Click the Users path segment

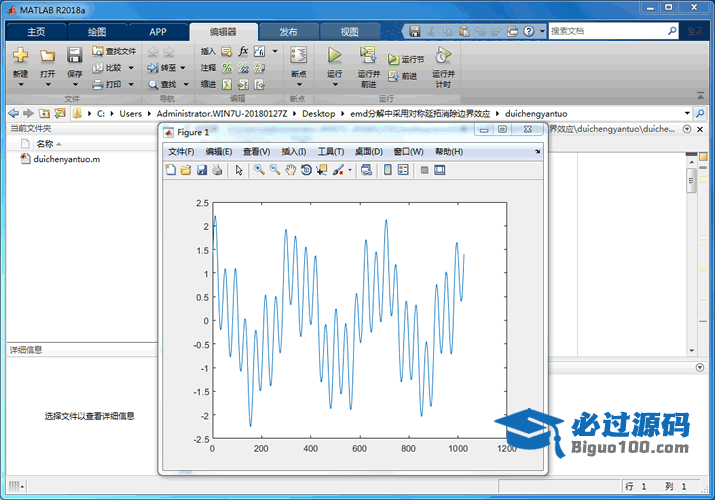130,114
